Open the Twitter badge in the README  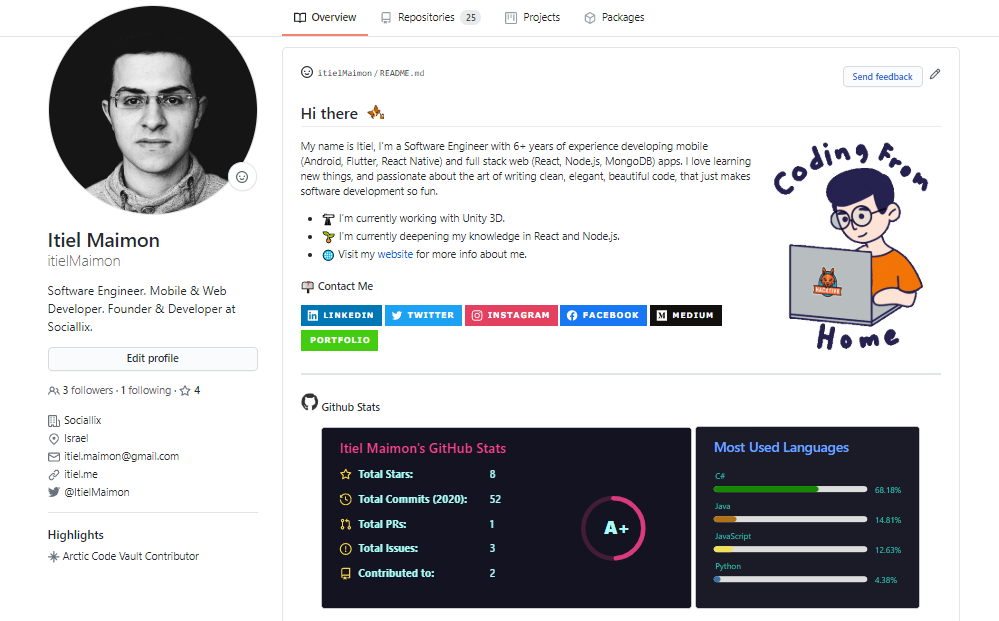[423, 315]
